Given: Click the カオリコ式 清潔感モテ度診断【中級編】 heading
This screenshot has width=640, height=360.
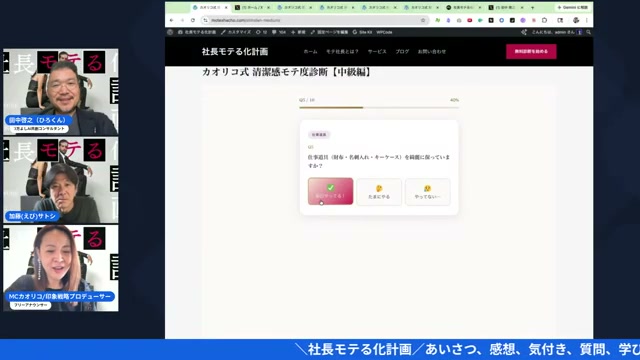Looking at the screenshot, I should coord(287,72).
